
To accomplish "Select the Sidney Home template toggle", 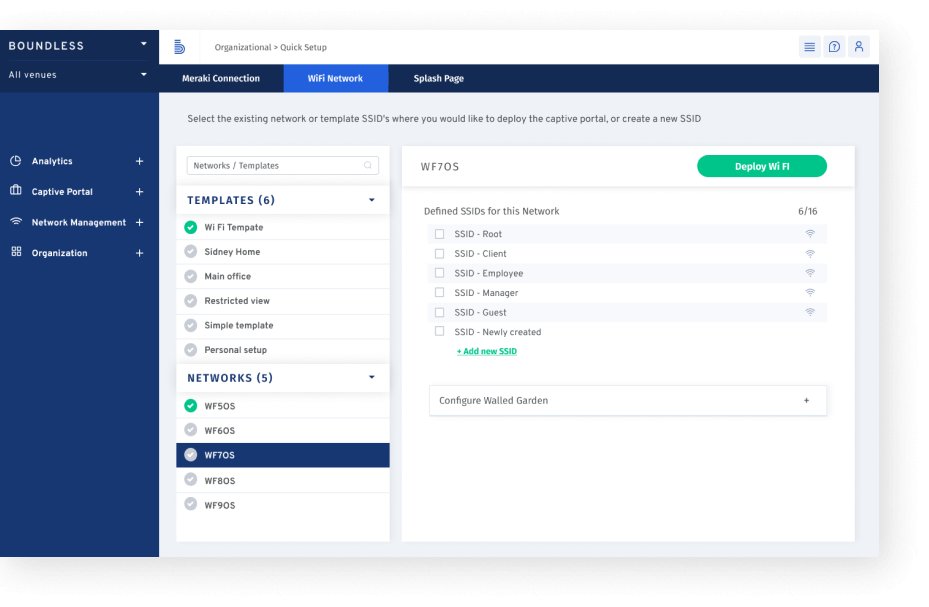I will pos(190,252).
